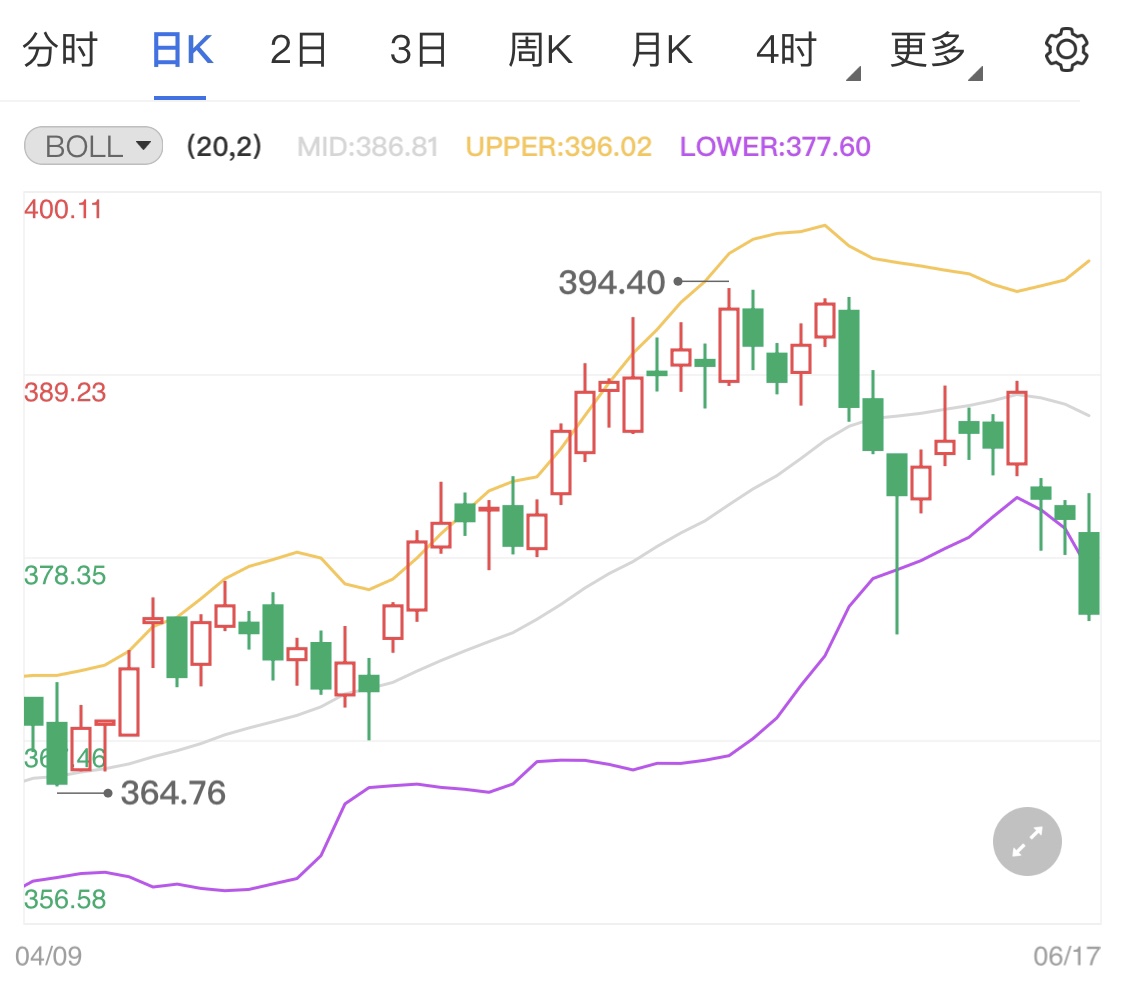Click the 378.35 axis label
This screenshot has height=983, width=1125.
(x=65, y=575)
